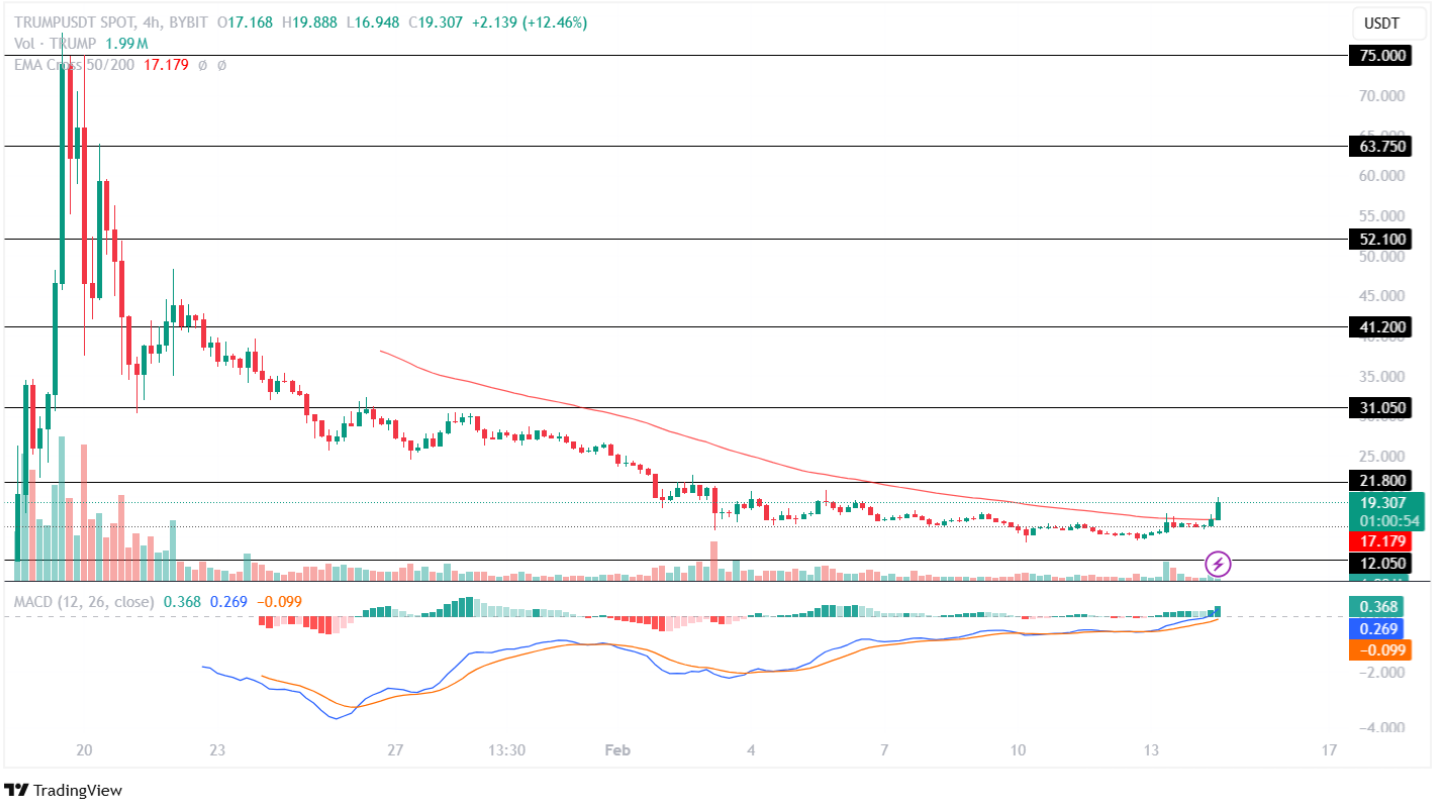1435x802 pixels.
Task: Select the 12.050 horizontal line price label
Action: [1380, 563]
